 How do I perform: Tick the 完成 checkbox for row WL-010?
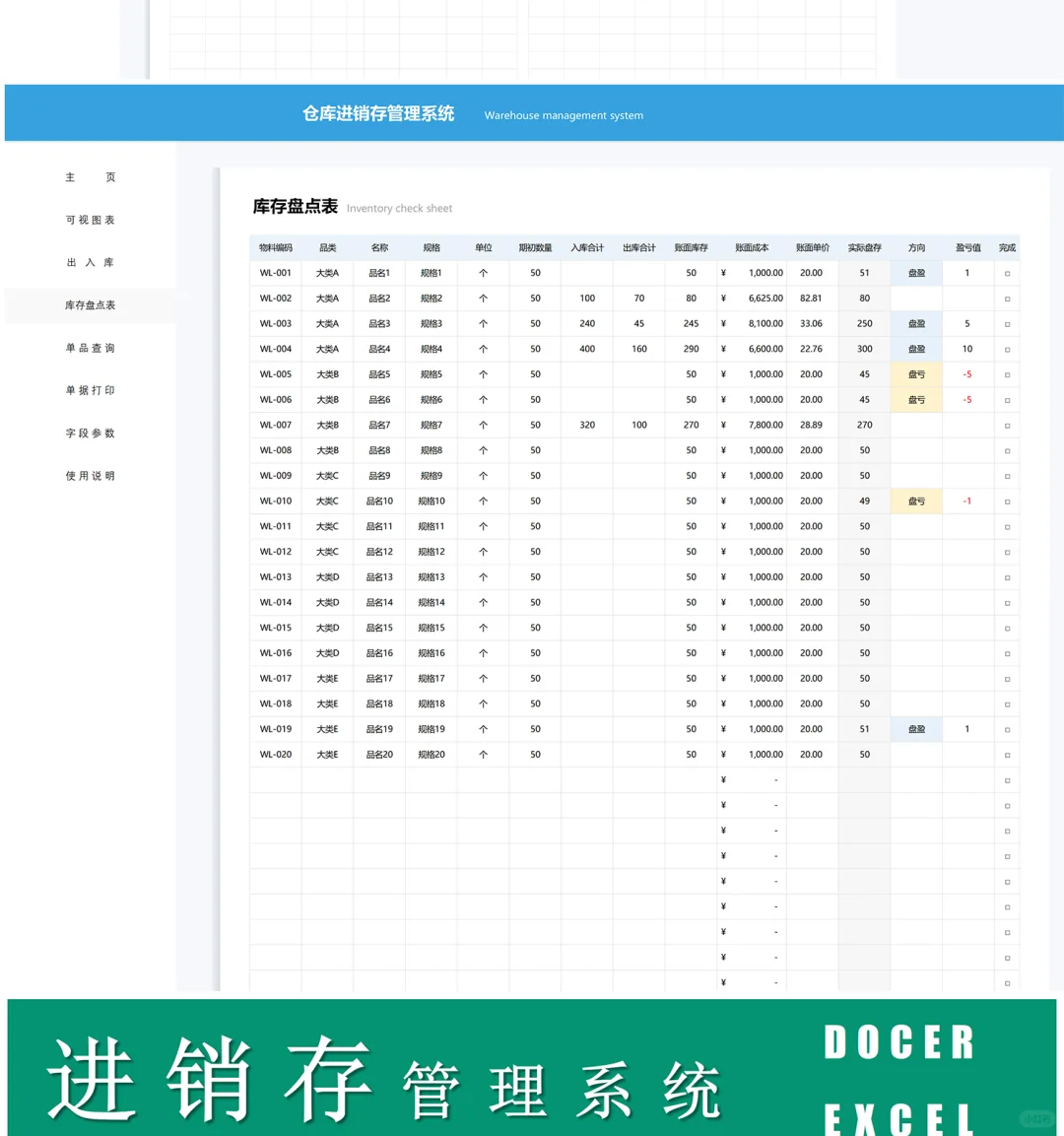pyautogui.click(x=1007, y=502)
